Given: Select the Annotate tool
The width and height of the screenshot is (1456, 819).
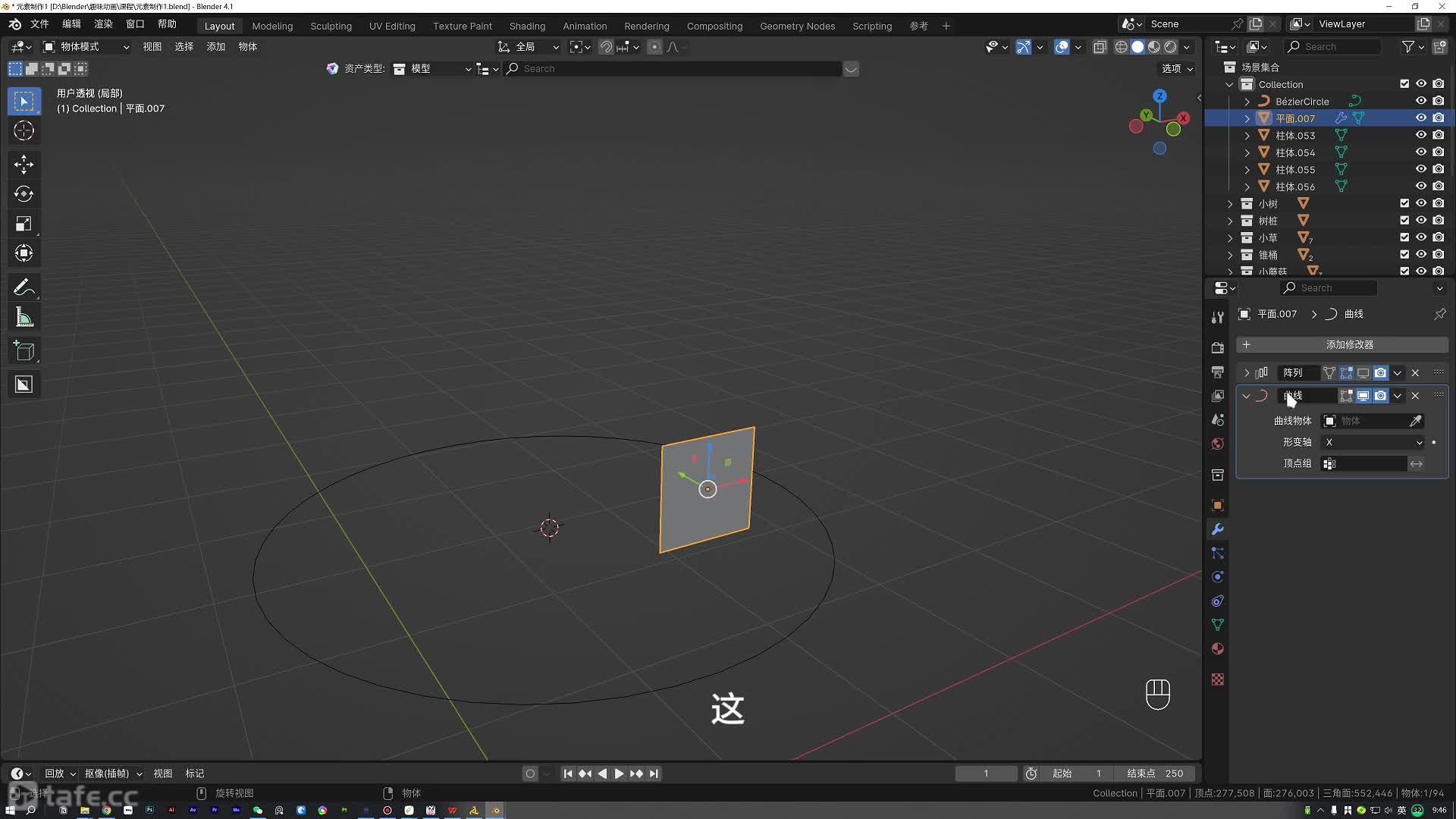Looking at the screenshot, I should [x=24, y=287].
